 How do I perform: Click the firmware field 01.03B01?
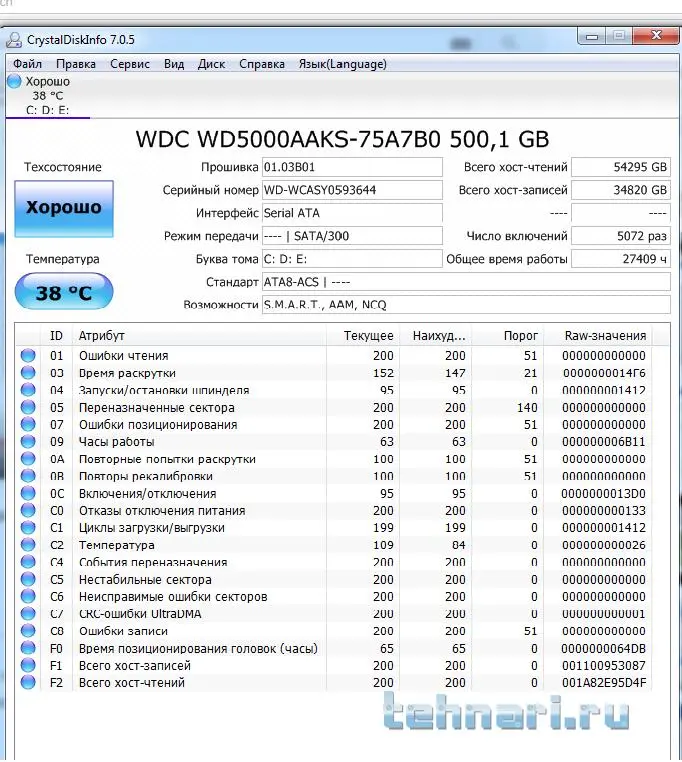[352, 167]
